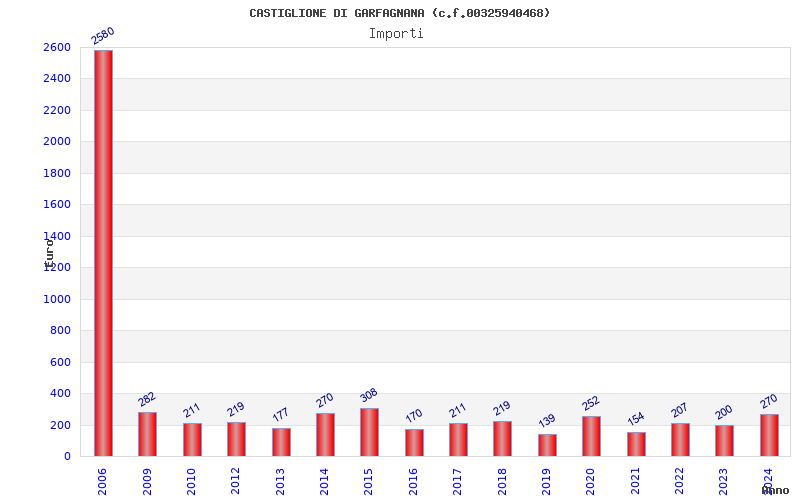Click the red bar for year 2015
Viewport: 800px width, 500px height.
click(x=369, y=432)
